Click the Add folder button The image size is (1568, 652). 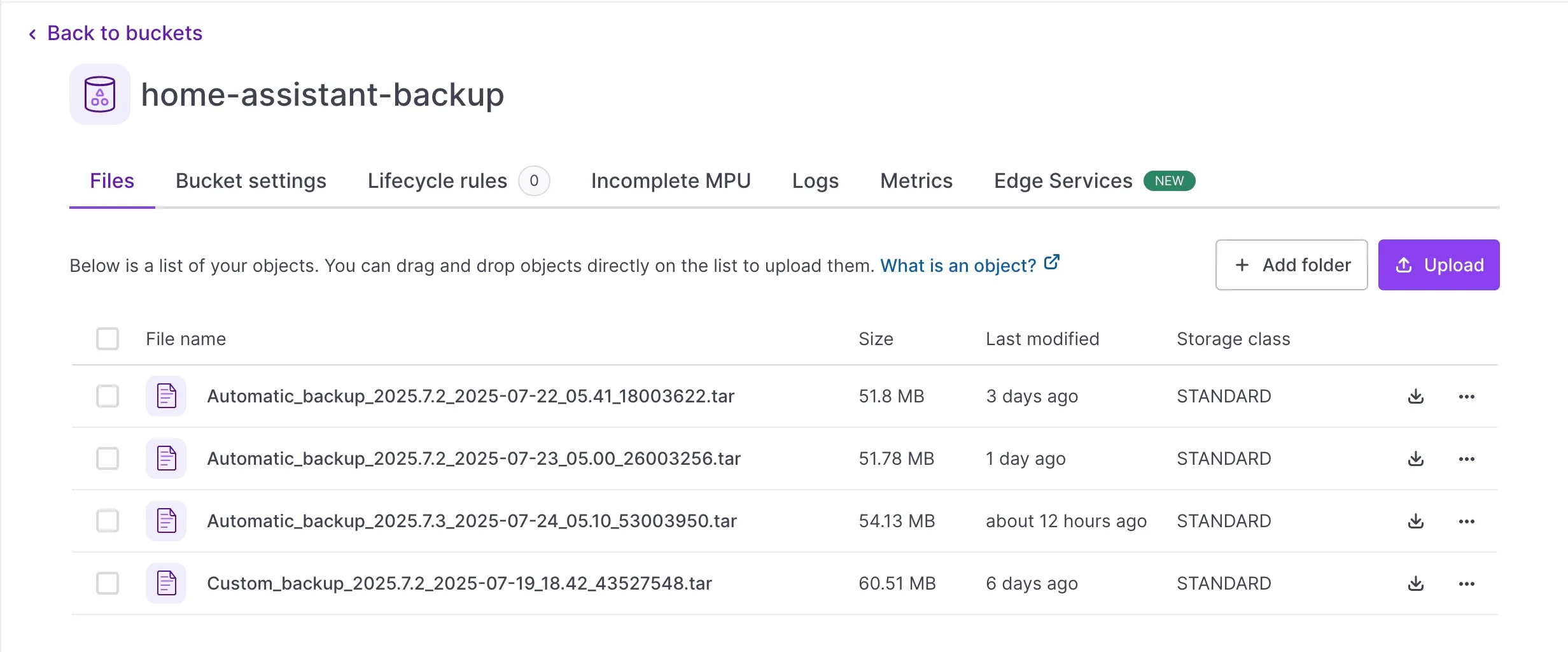pyautogui.click(x=1291, y=265)
